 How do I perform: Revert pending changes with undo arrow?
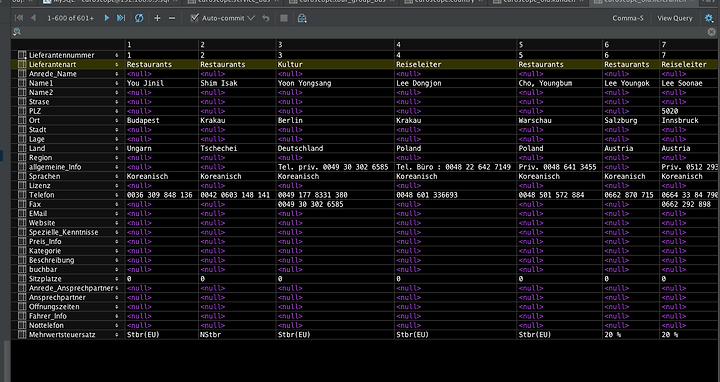pyautogui.click(x=266, y=18)
